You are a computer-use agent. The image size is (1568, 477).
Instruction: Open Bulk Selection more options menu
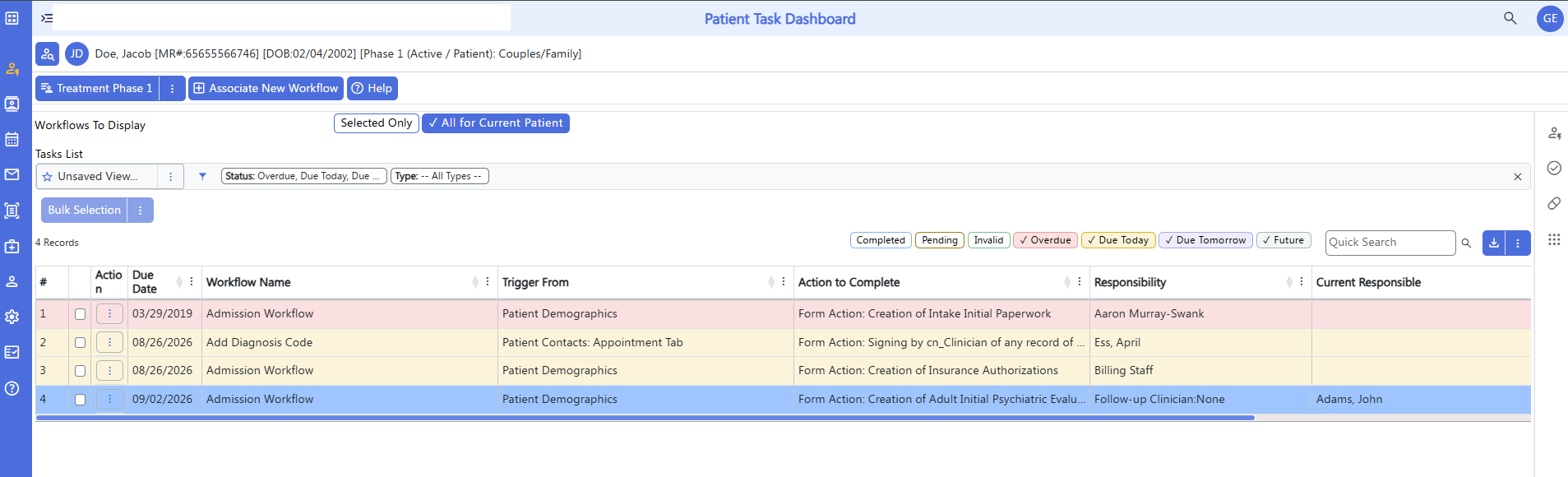141,211
